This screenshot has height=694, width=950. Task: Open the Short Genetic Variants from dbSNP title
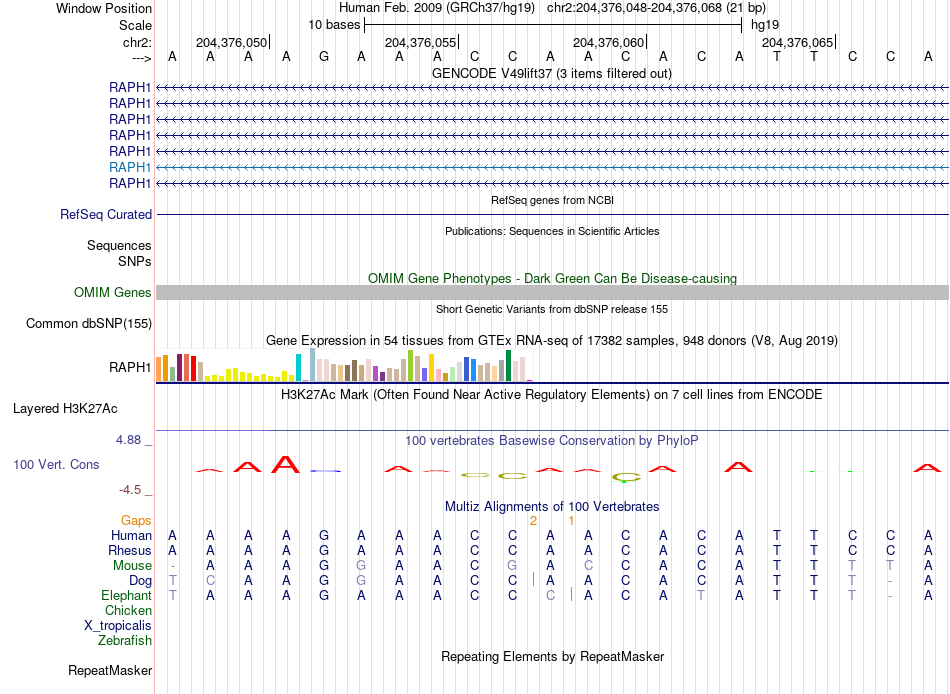[552, 309]
